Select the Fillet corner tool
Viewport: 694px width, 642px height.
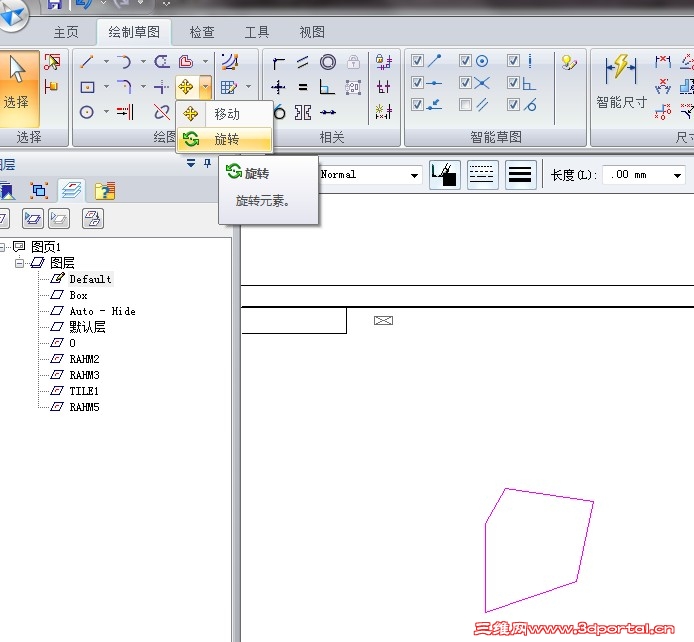click(x=124, y=87)
